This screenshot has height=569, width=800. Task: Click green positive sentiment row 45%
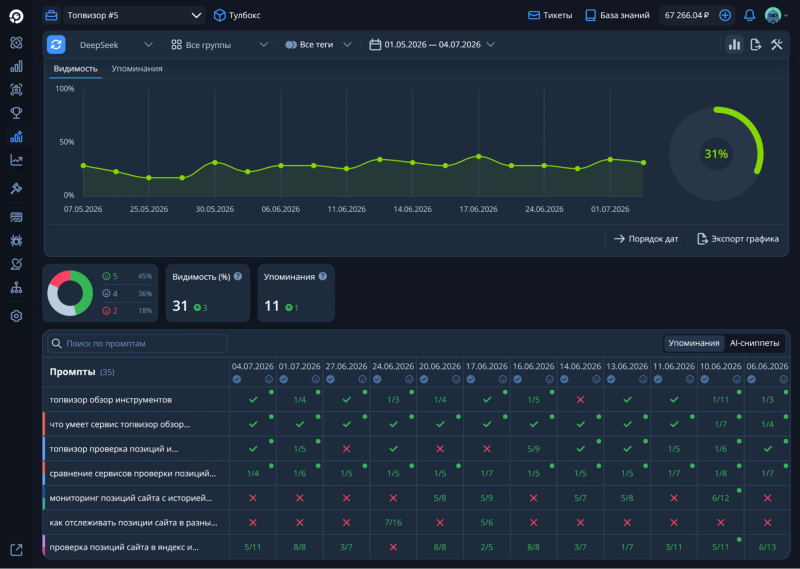click(127, 276)
